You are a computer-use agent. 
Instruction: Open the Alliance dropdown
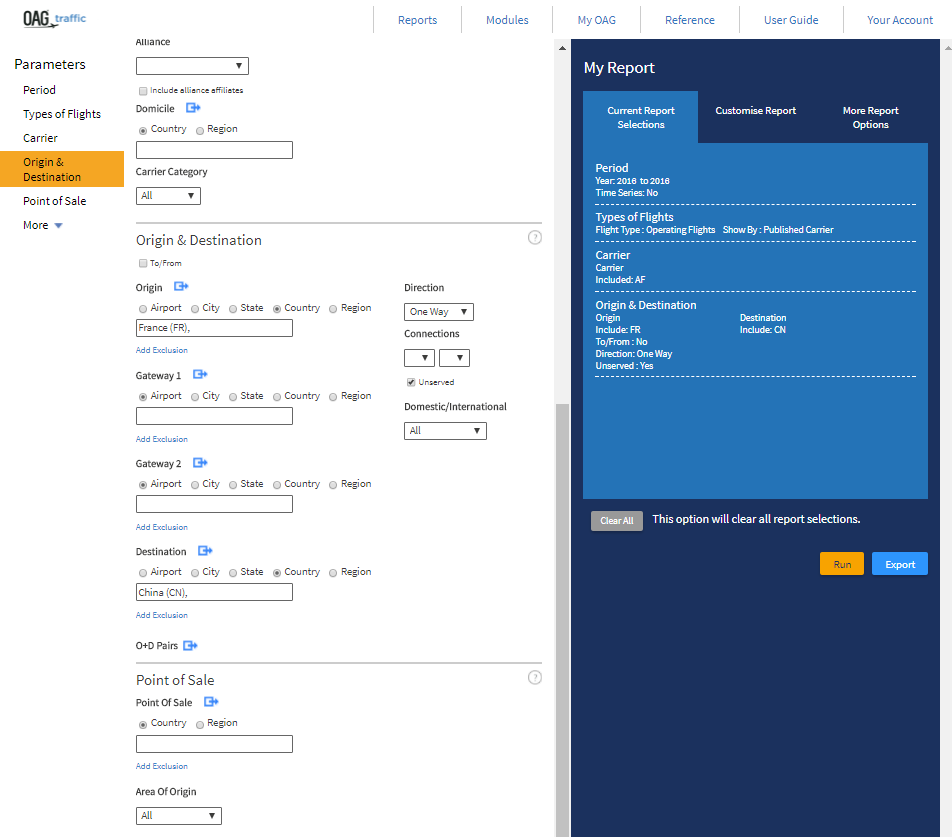(x=192, y=66)
